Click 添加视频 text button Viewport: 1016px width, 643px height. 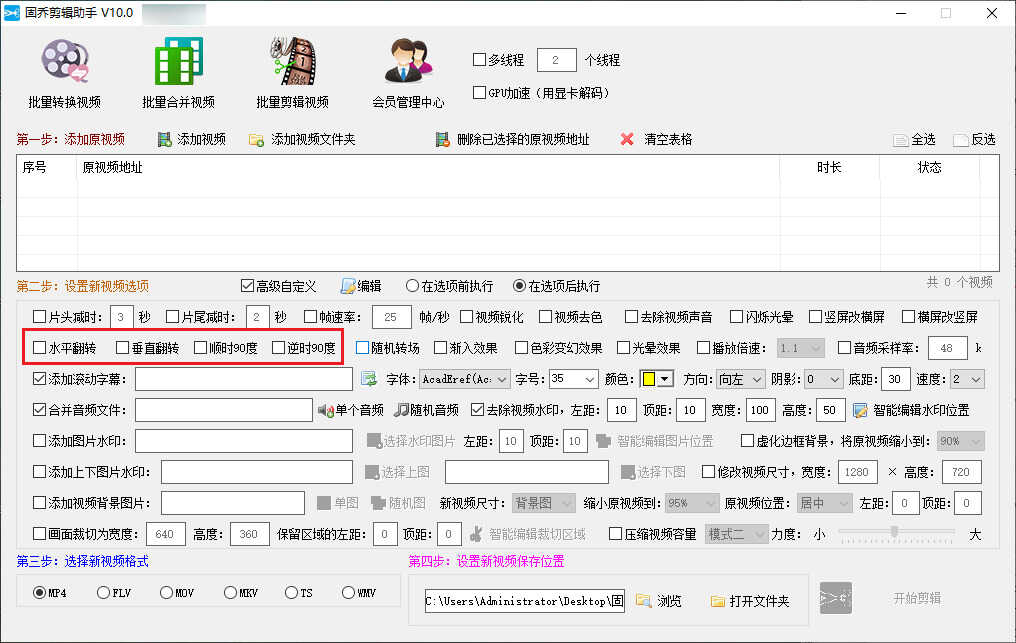tap(202, 139)
